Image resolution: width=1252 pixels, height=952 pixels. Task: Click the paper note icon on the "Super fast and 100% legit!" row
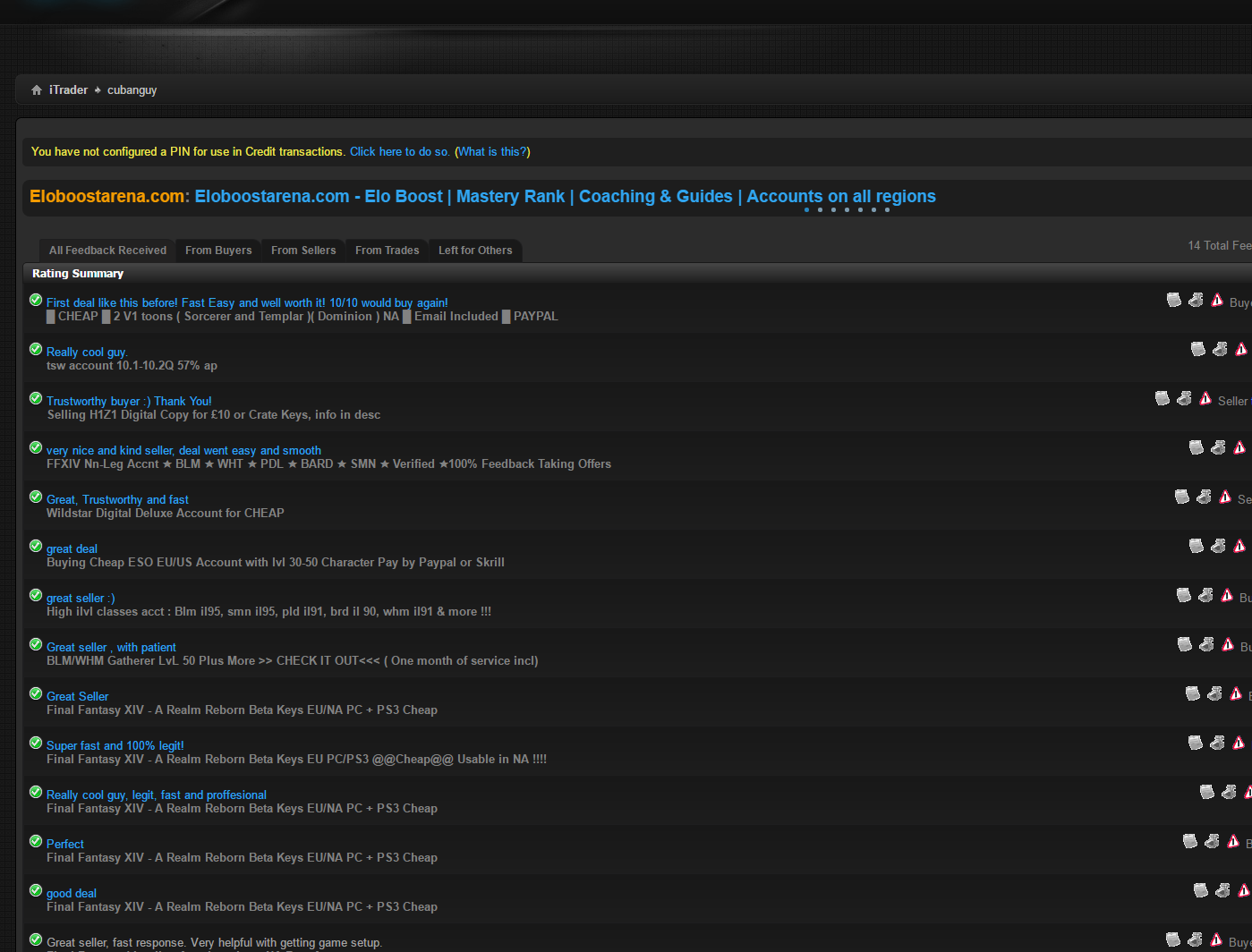(x=1196, y=743)
